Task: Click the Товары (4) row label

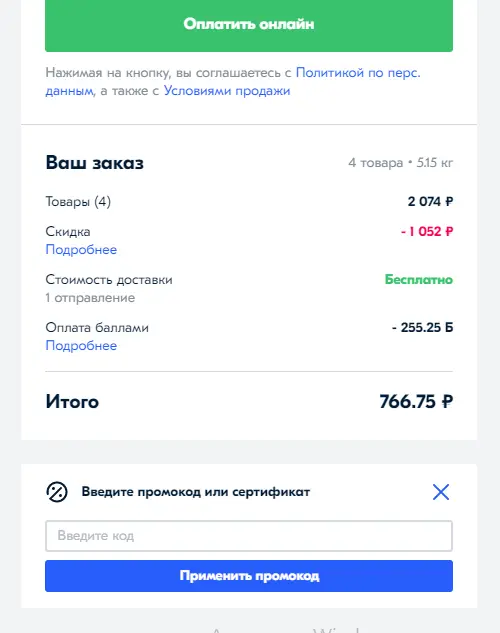Action: (x=78, y=201)
